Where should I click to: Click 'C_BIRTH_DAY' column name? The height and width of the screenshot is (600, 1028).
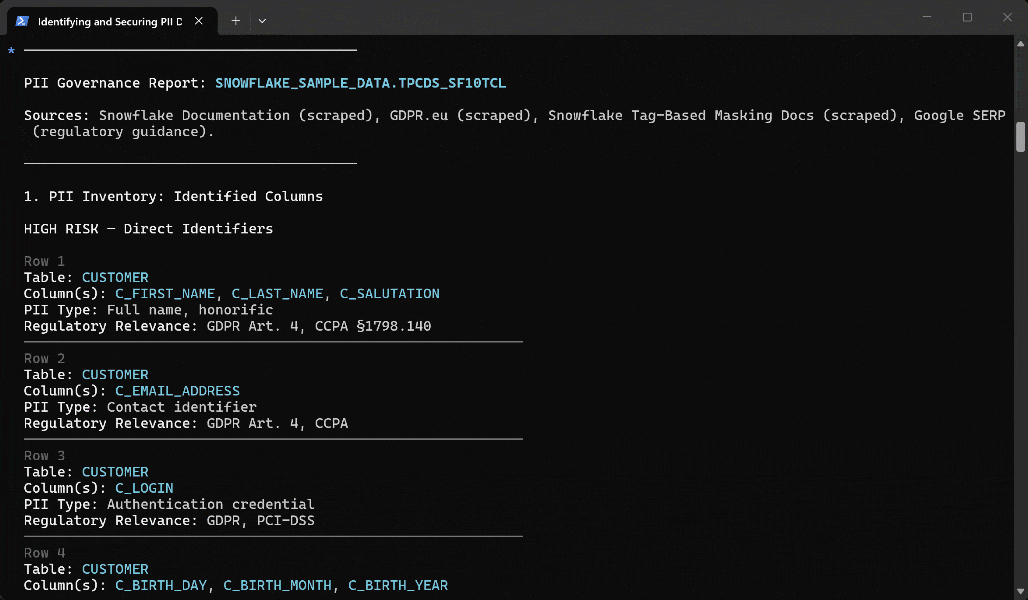161,586
